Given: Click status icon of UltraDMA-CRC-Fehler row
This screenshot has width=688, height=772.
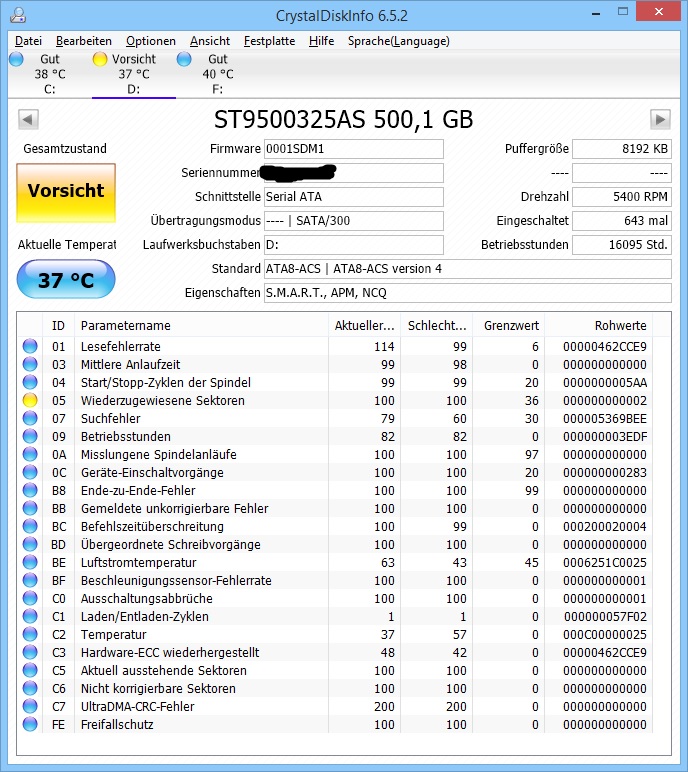Looking at the screenshot, I should [x=30, y=707].
